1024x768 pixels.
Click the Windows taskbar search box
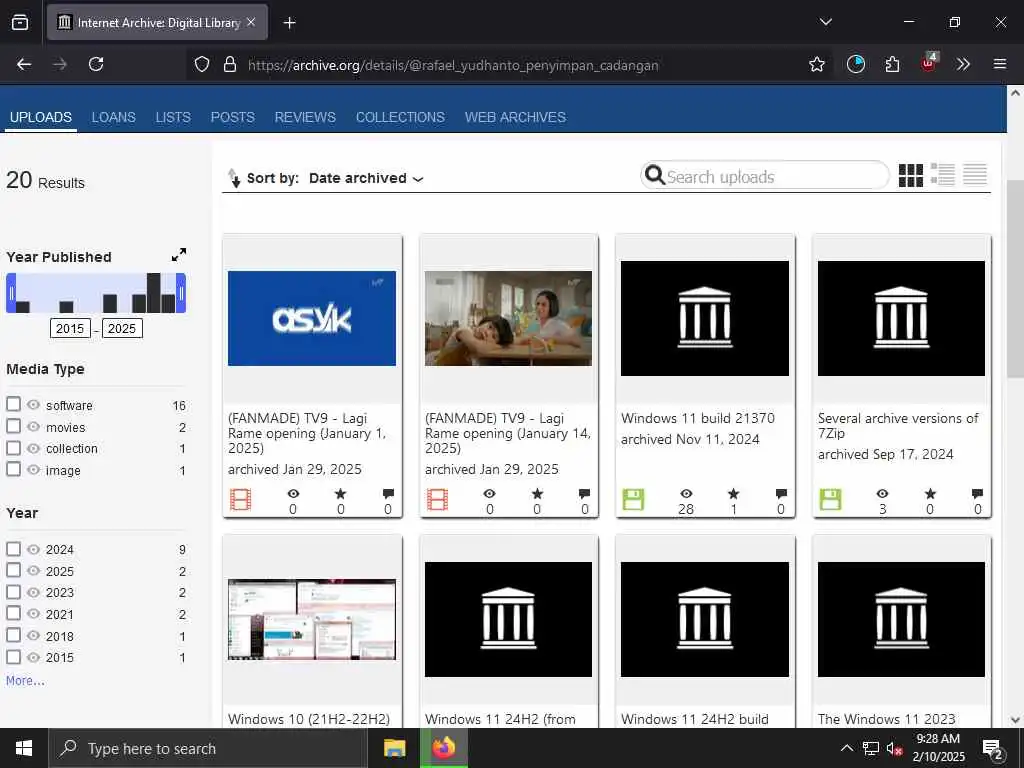208,748
